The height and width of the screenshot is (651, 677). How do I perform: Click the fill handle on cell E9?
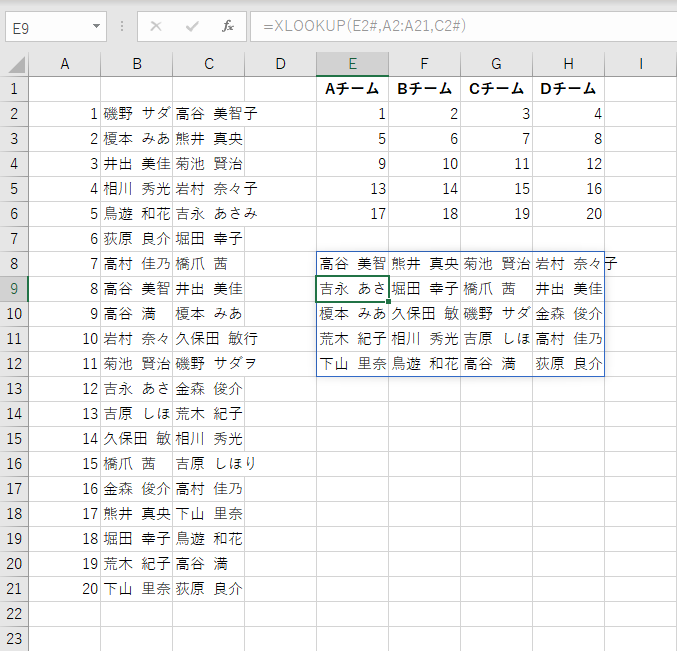(389, 301)
